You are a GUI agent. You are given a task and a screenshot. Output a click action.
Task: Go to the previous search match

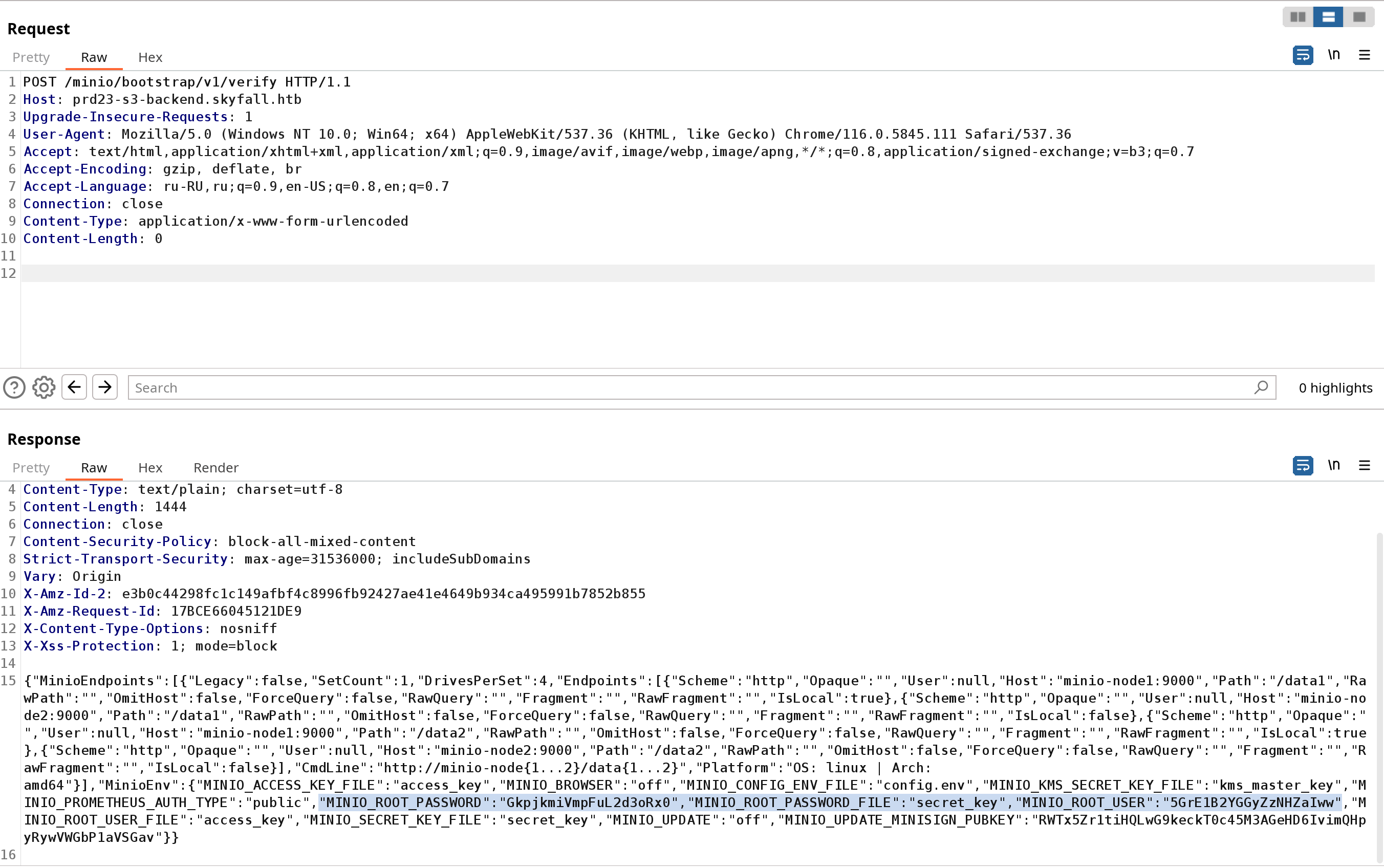(x=74, y=387)
